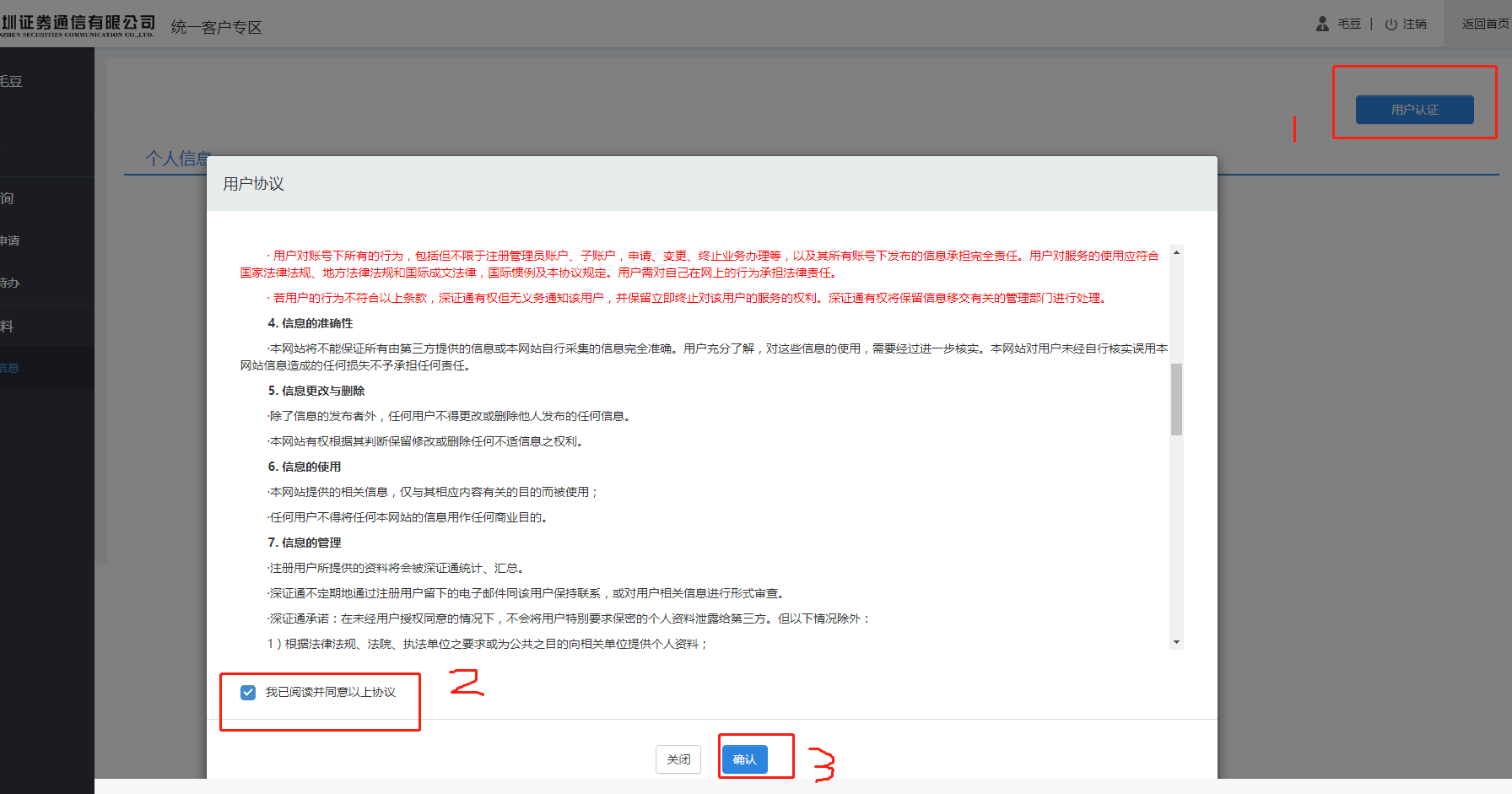Click sidebar user name 毛豆
Image resolution: width=1512 pixels, height=794 pixels.
click(x=11, y=81)
